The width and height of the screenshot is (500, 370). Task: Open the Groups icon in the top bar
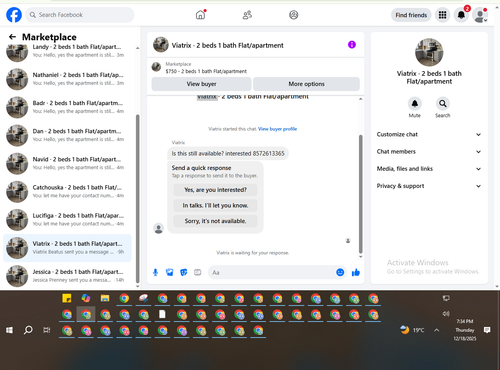pos(294,15)
